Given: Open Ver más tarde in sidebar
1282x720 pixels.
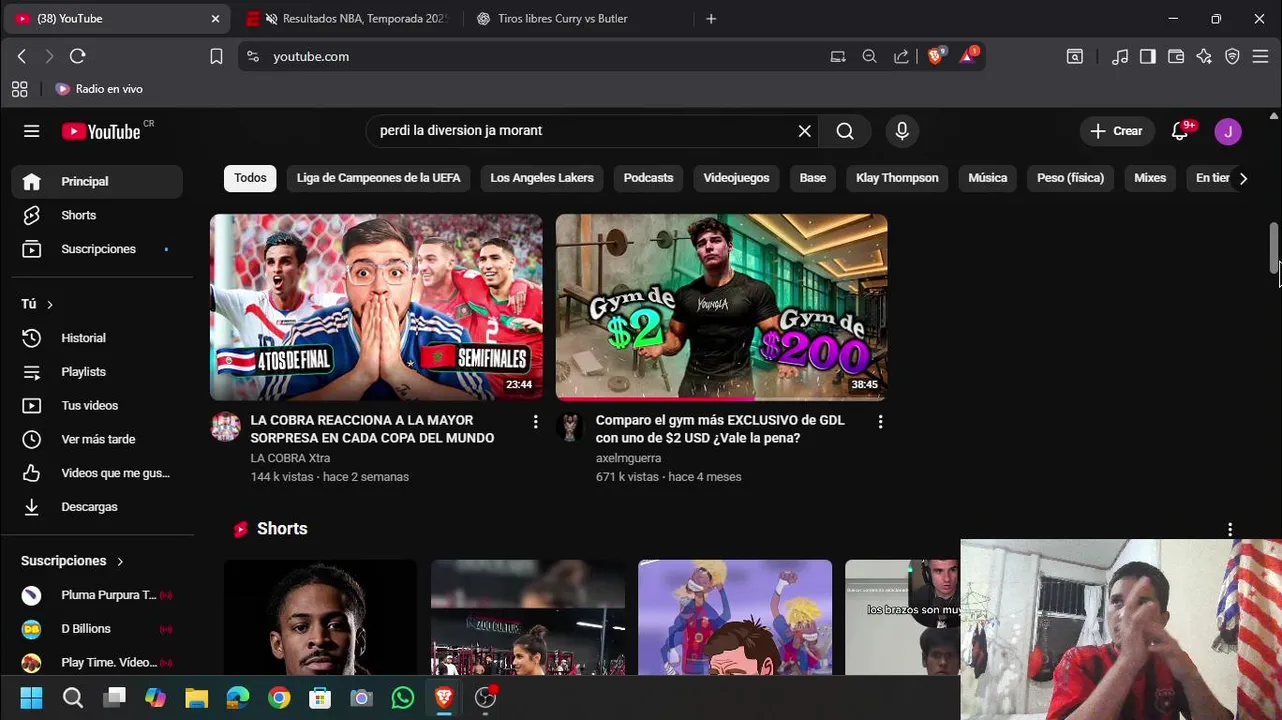Looking at the screenshot, I should tap(97, 439).
